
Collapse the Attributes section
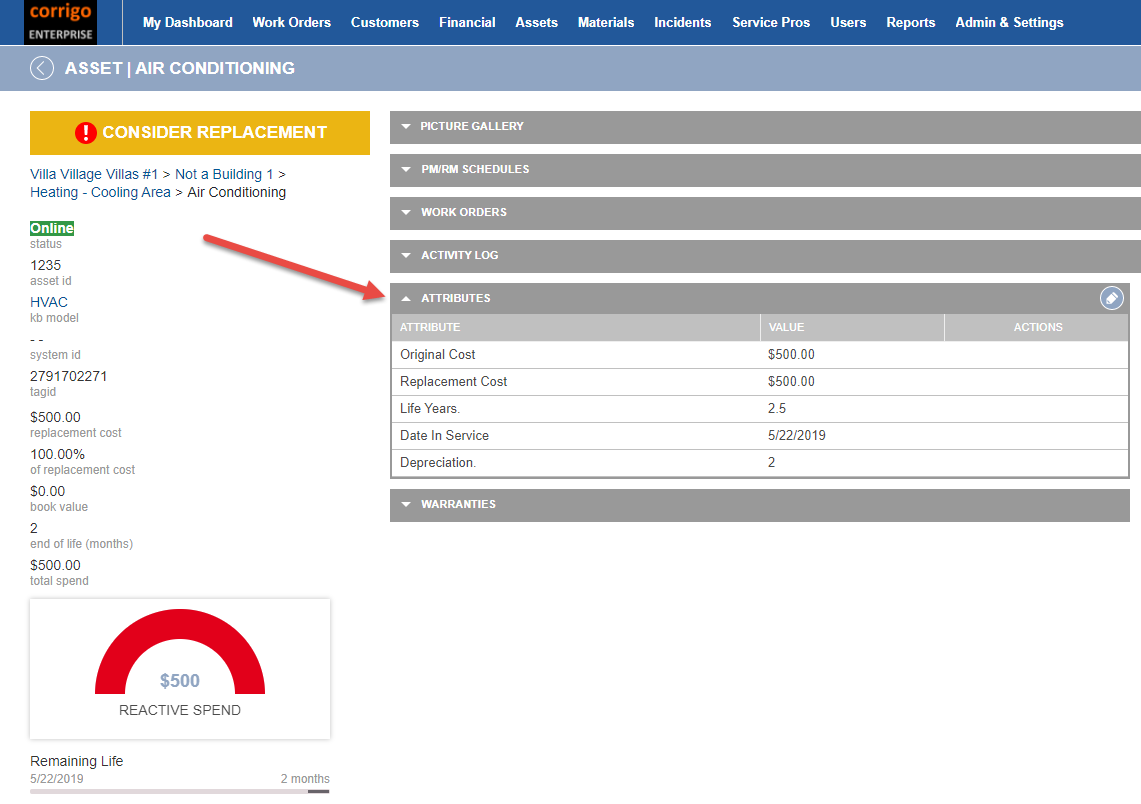(406, 298)
